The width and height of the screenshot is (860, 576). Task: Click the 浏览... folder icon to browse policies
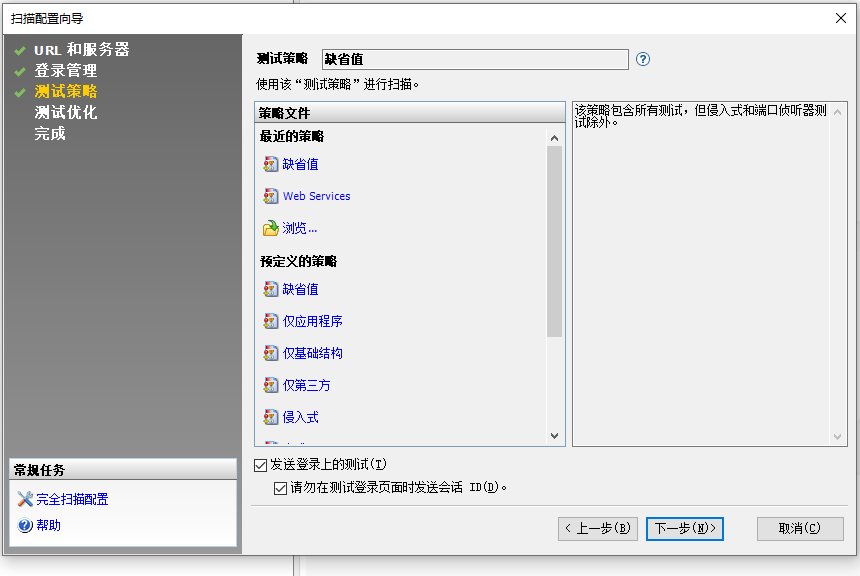(x=270, y=227)
